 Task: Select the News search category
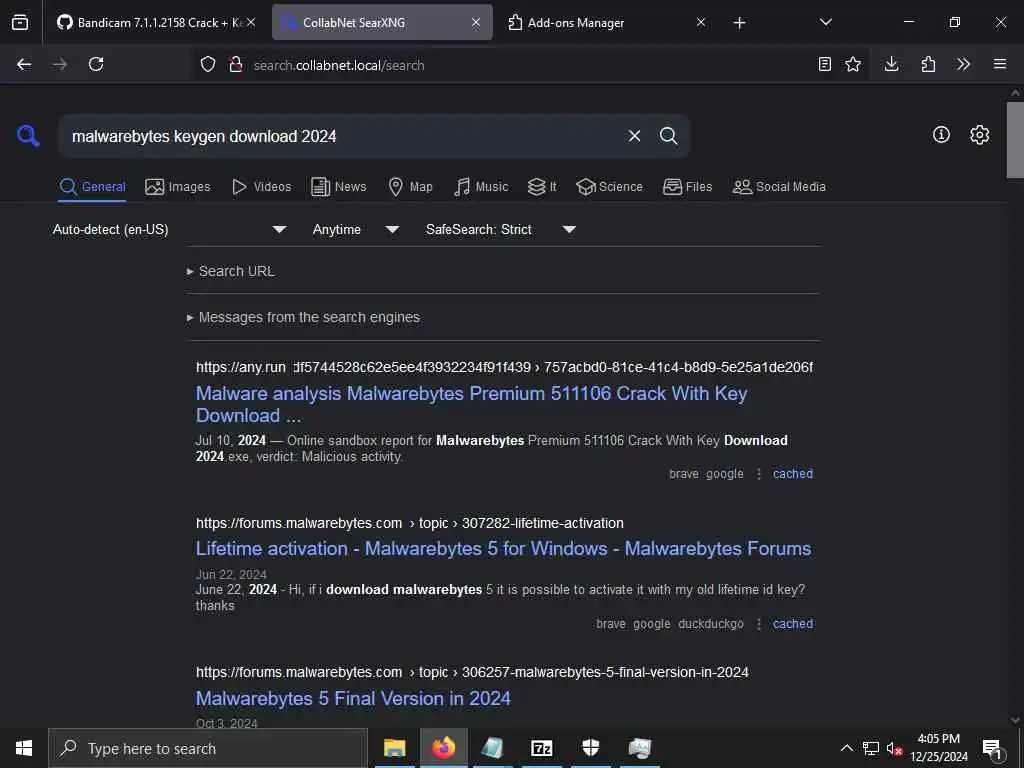click(x=338, y=187)
